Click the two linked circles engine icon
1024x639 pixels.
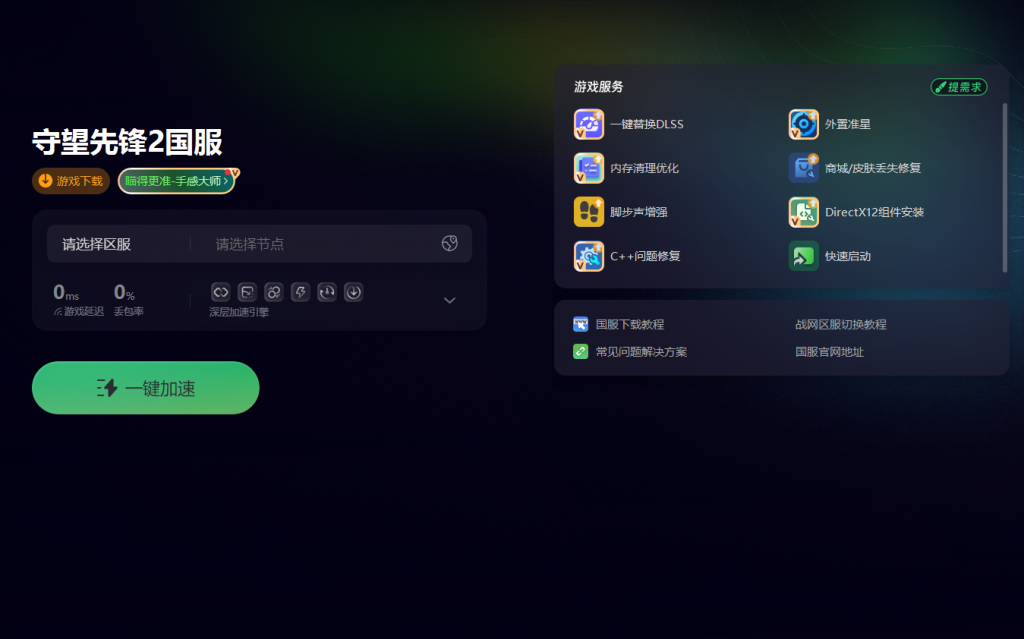pyautogui.click(x=274, y=292)
